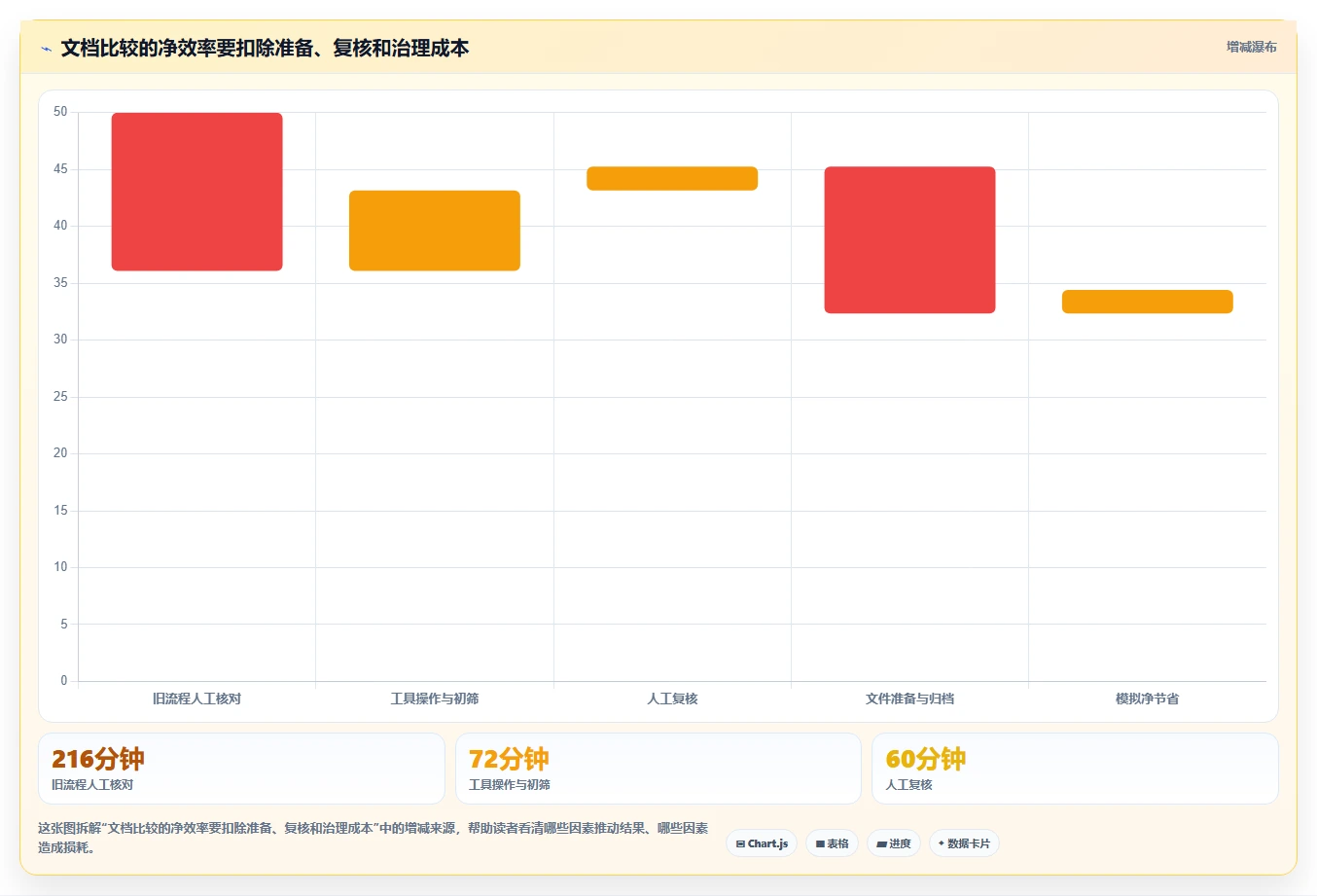Click the y-axis value 10
The image size is (1317, 896).
[x=60, y=567]
